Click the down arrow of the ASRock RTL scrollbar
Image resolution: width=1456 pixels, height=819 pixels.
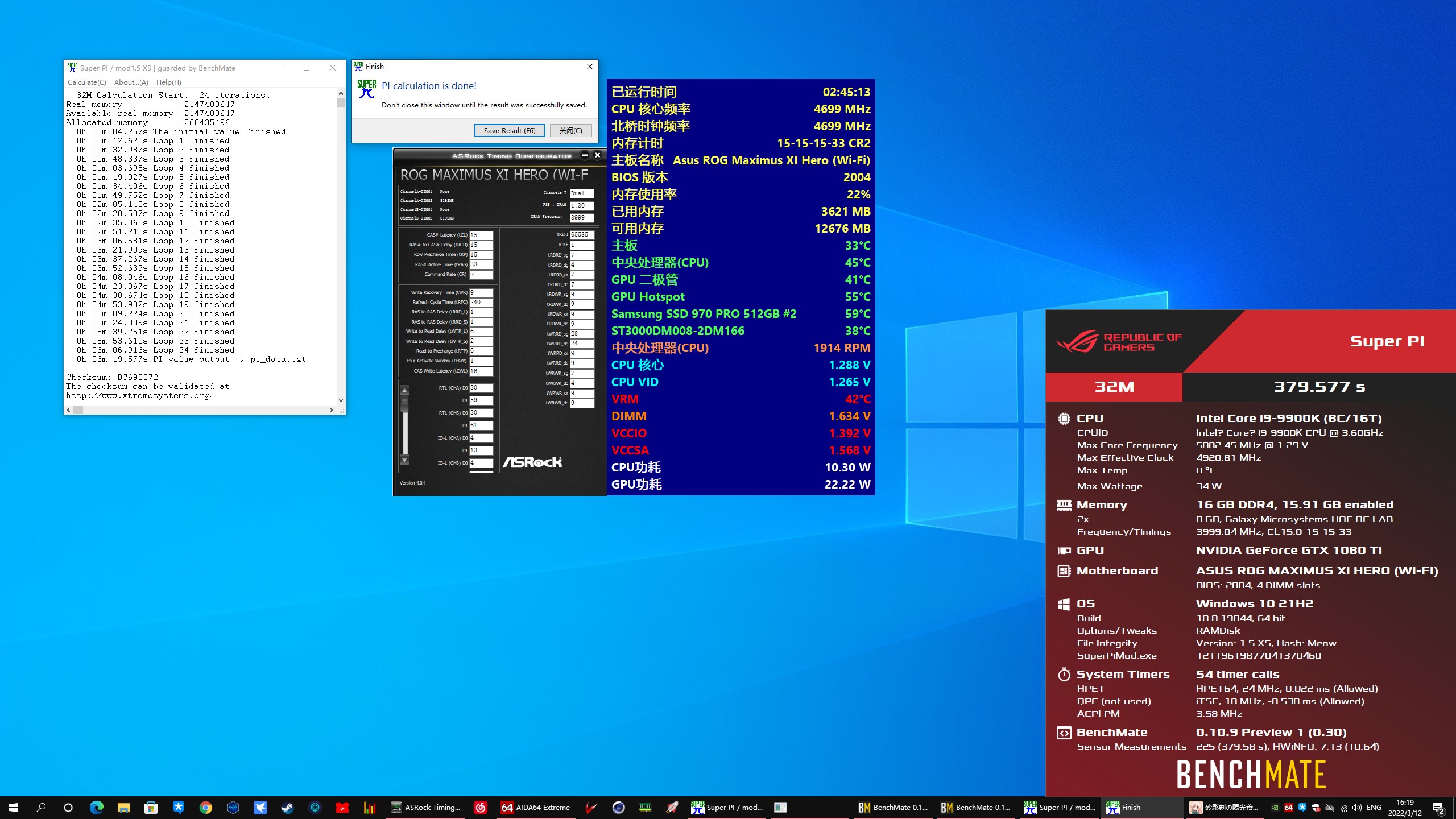coord(405,460)
